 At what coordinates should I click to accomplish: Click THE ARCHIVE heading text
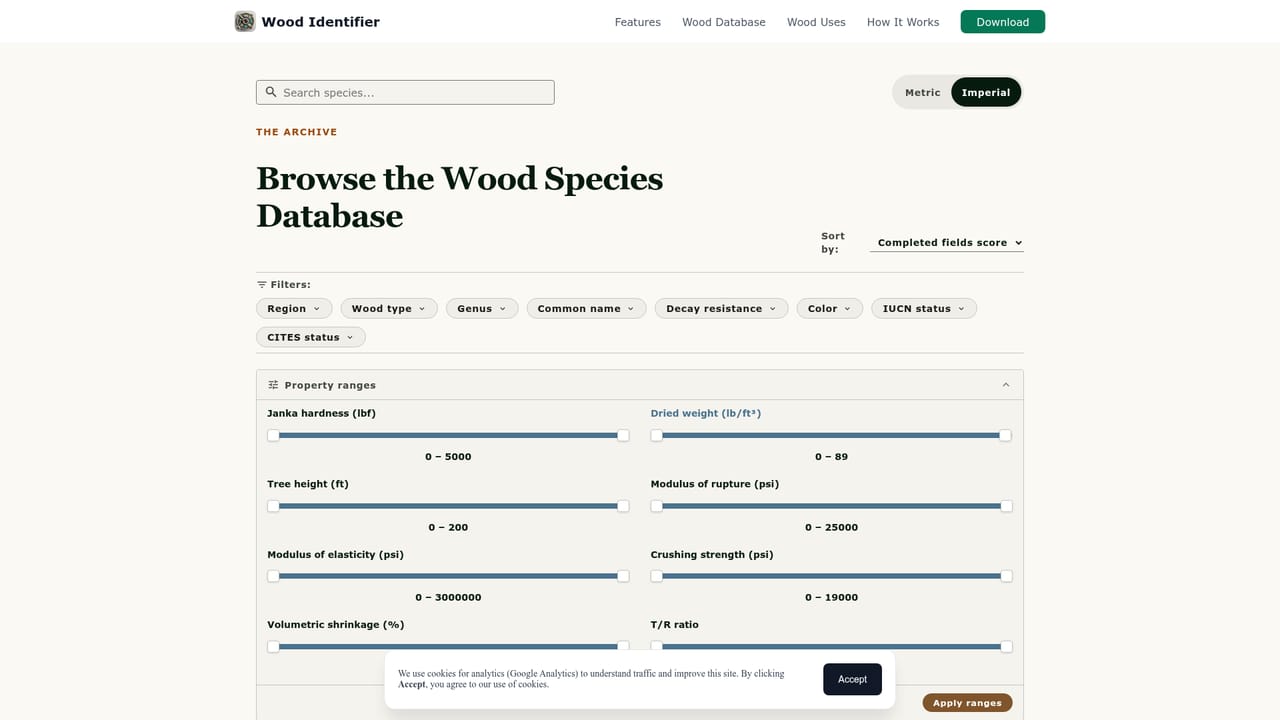pos(297,132)
